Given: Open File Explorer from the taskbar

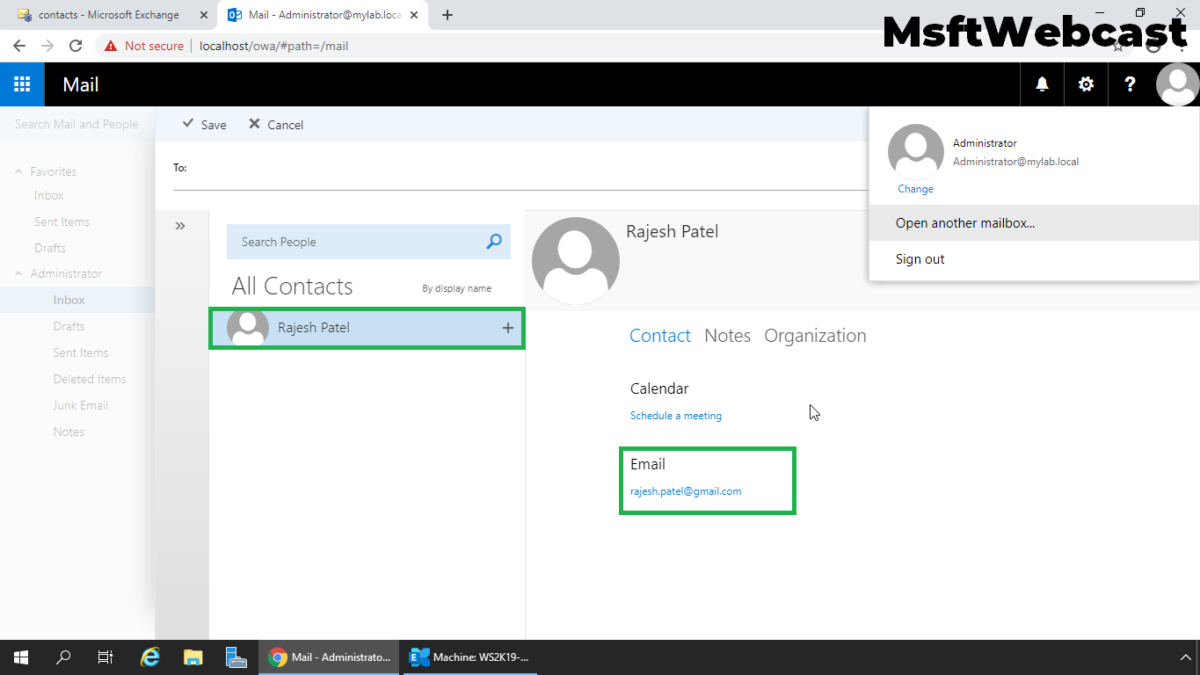Looking at the screenshot, I should [x=193, y=657].
